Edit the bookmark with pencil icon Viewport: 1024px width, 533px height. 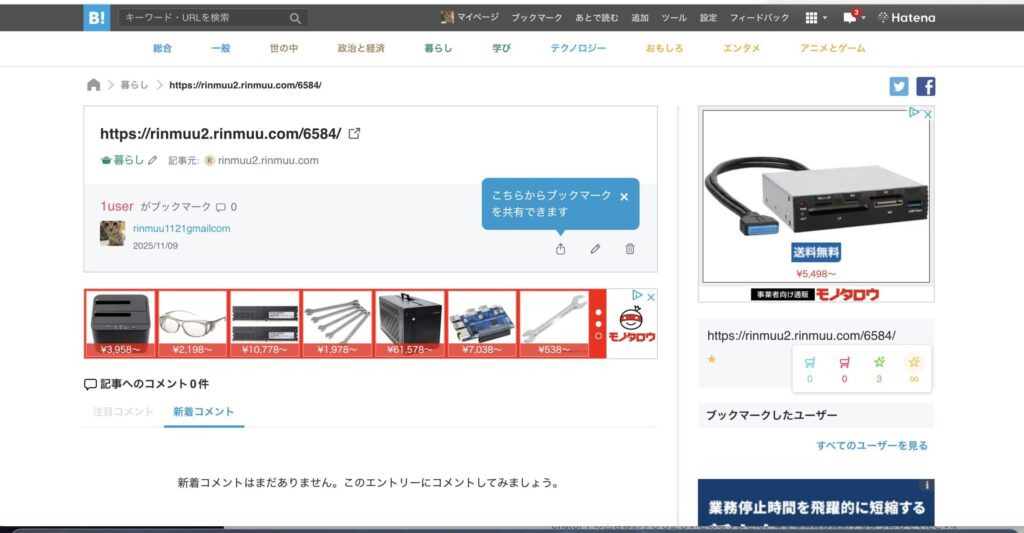[595, 249]
